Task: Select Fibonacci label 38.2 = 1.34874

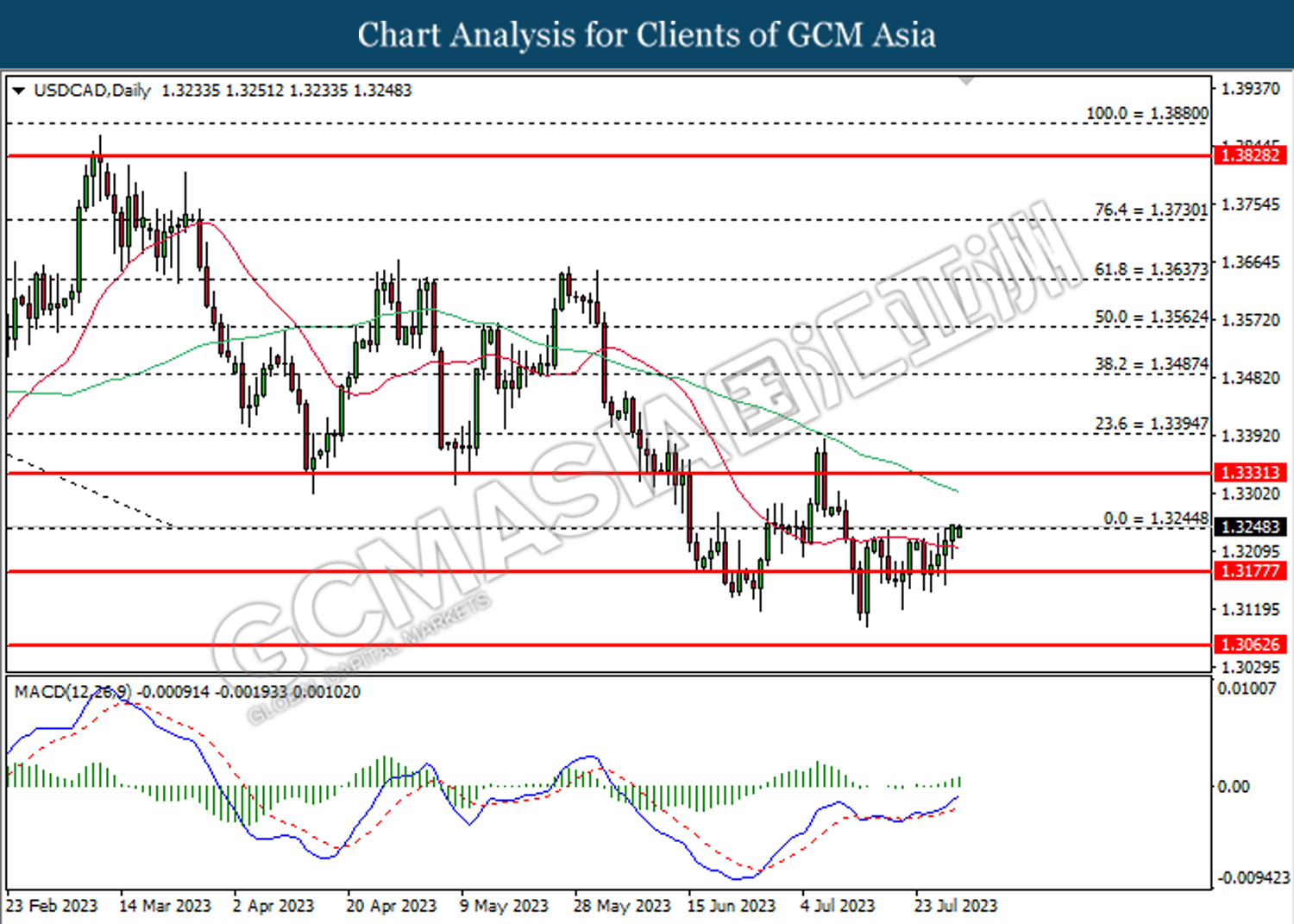Action: tap(1152, 364)
